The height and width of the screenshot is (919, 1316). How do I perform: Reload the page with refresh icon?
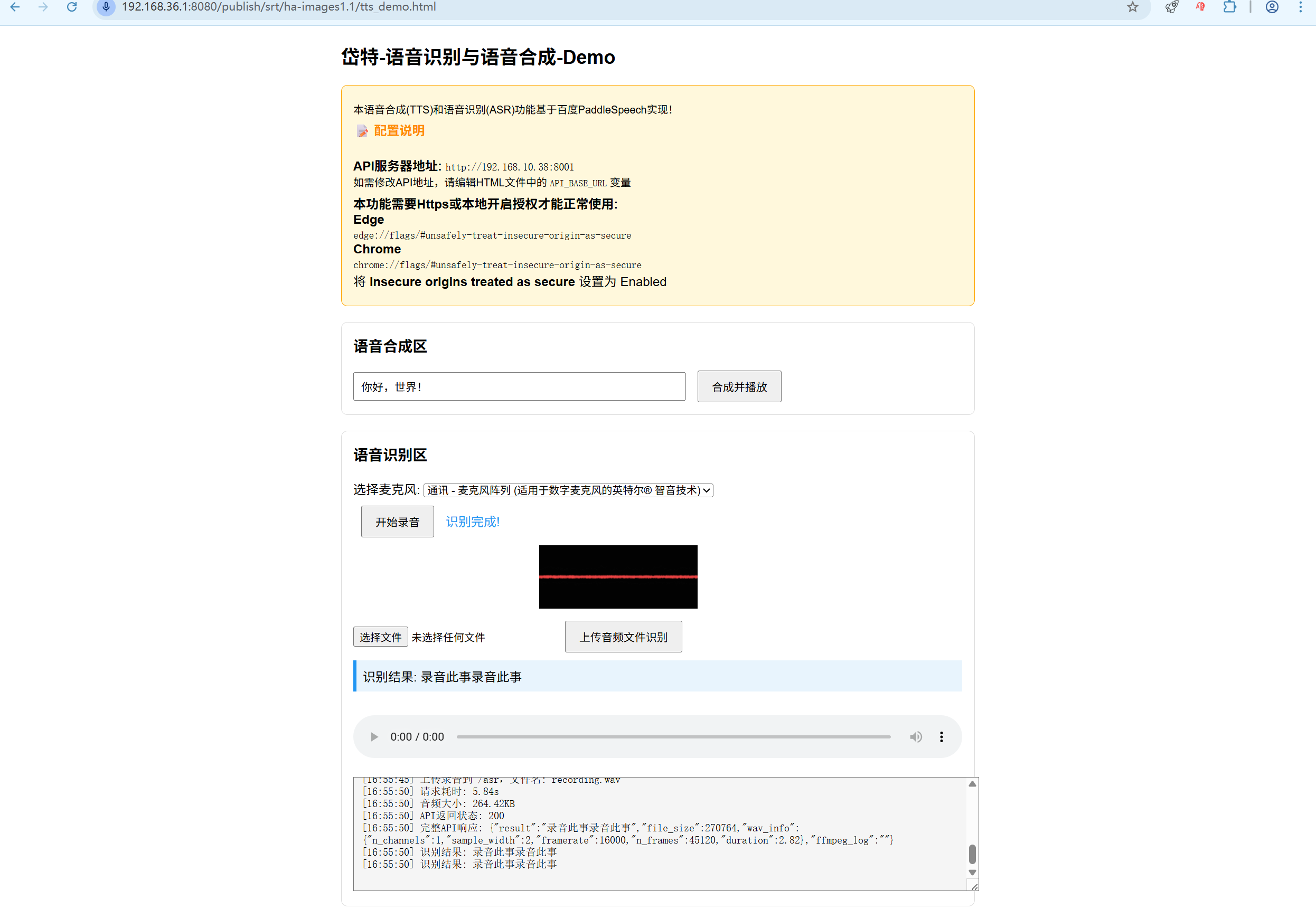click(72, 7)
